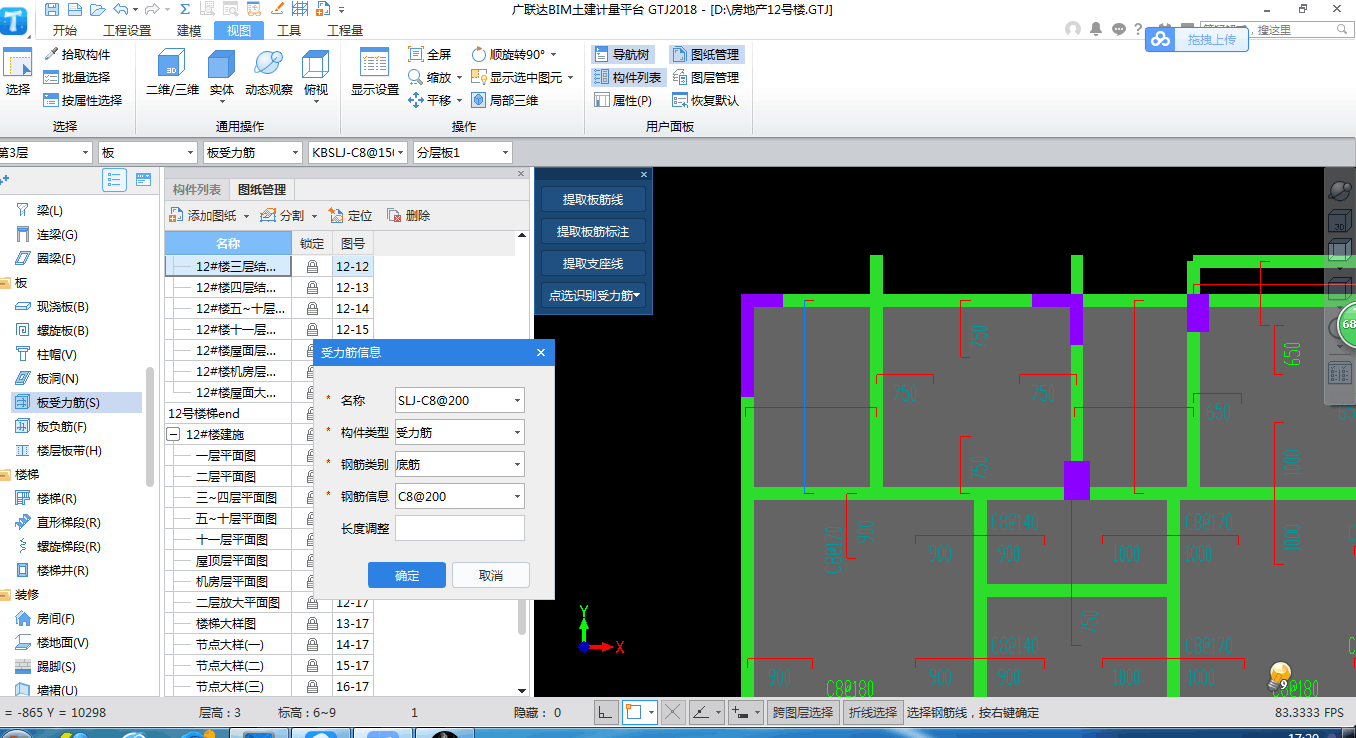Toggle 二维/三维 2D/3D view
1356x738 pixels.
pyautogui.click(x=172, y=72)
